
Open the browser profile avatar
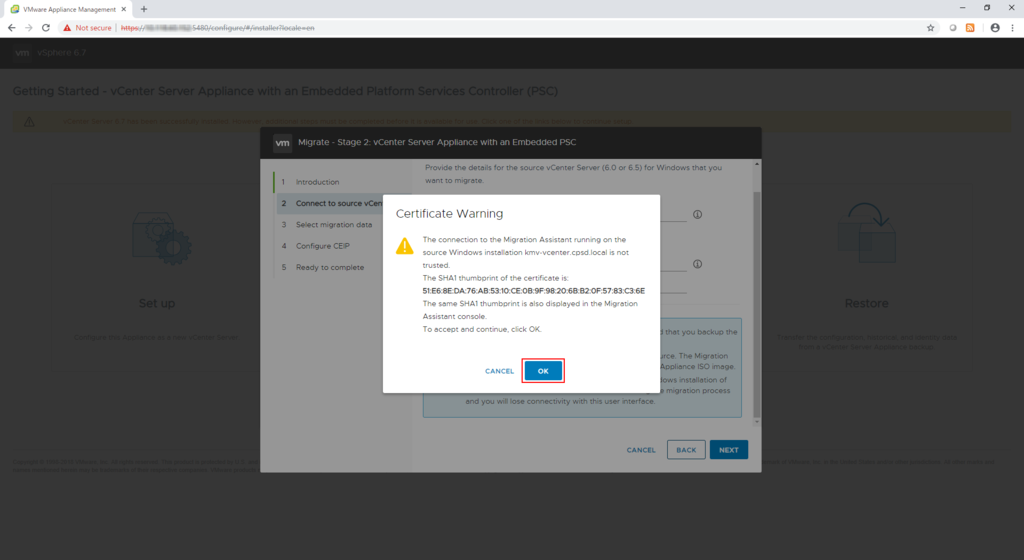[x=995, y=28]
